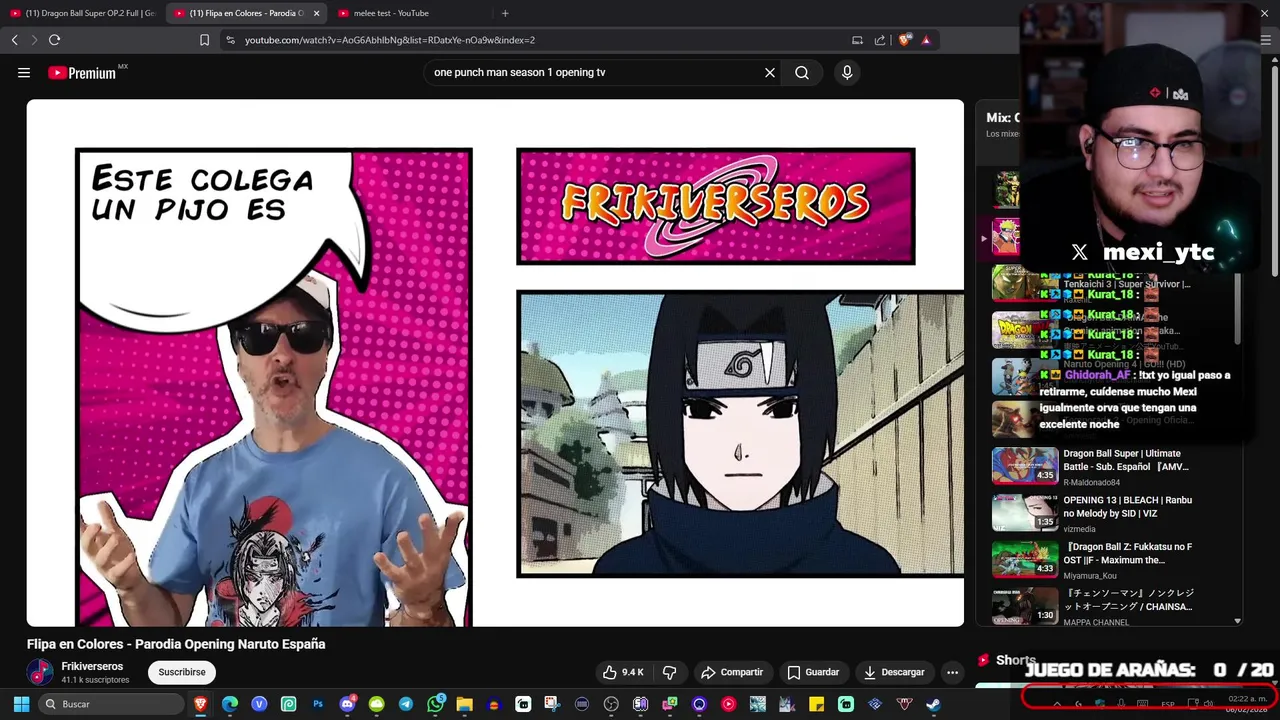Share video via Compartir button
1280x720 pixels.
coord(732,672)
